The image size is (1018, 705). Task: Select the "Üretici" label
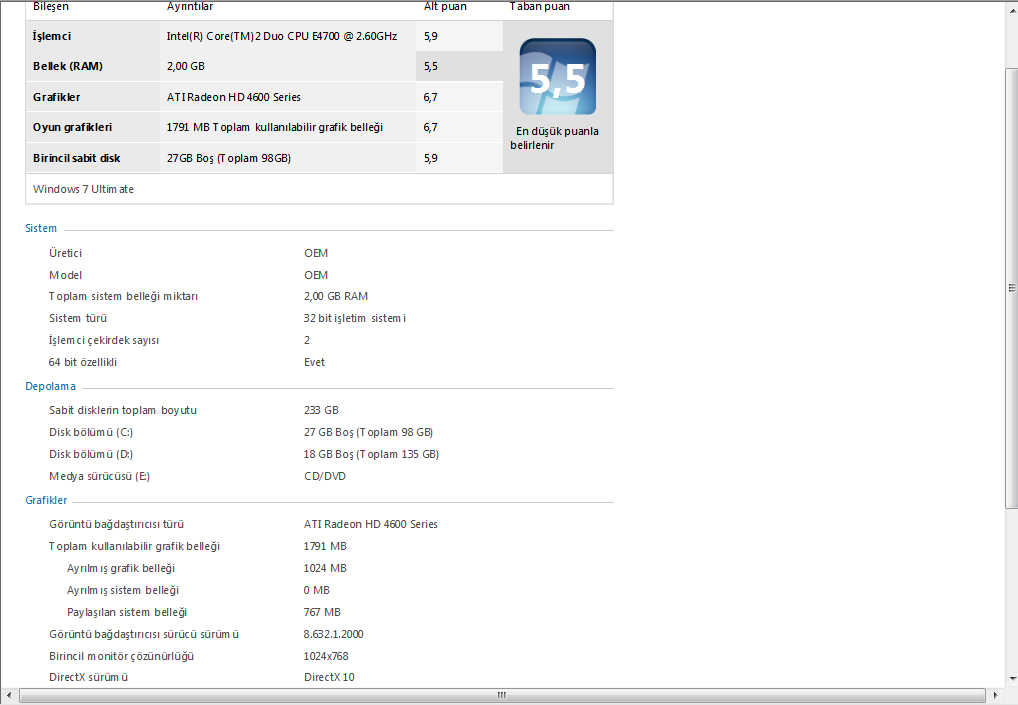[66, 253]
